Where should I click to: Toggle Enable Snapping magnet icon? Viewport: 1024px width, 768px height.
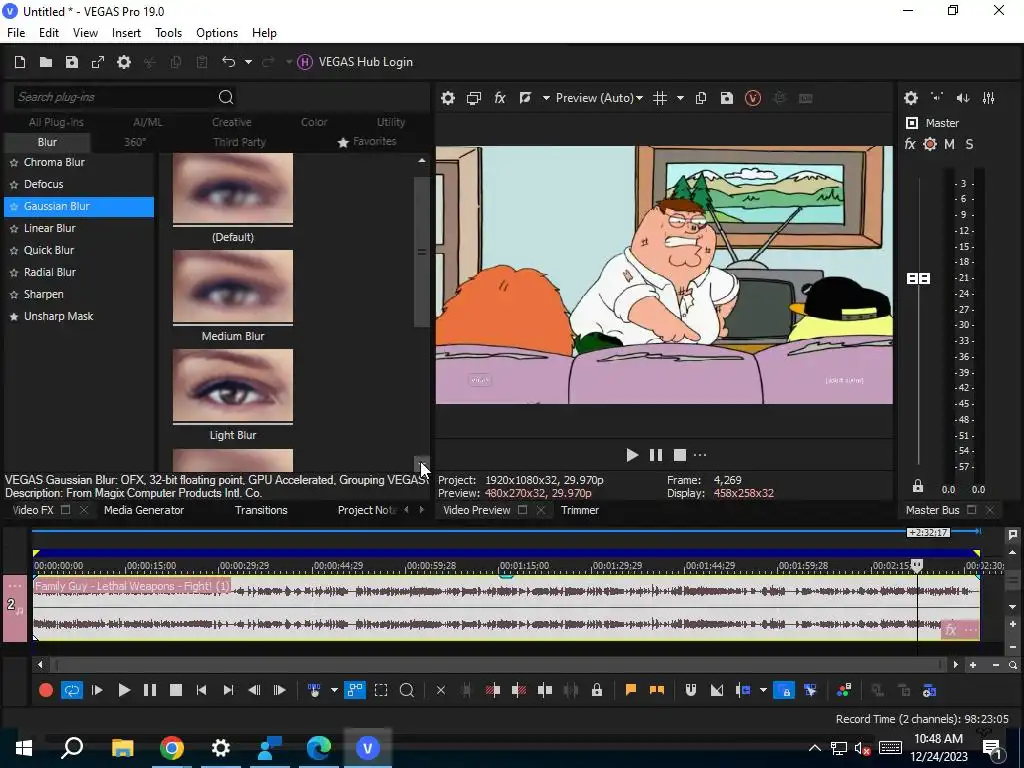coord(690,690)
